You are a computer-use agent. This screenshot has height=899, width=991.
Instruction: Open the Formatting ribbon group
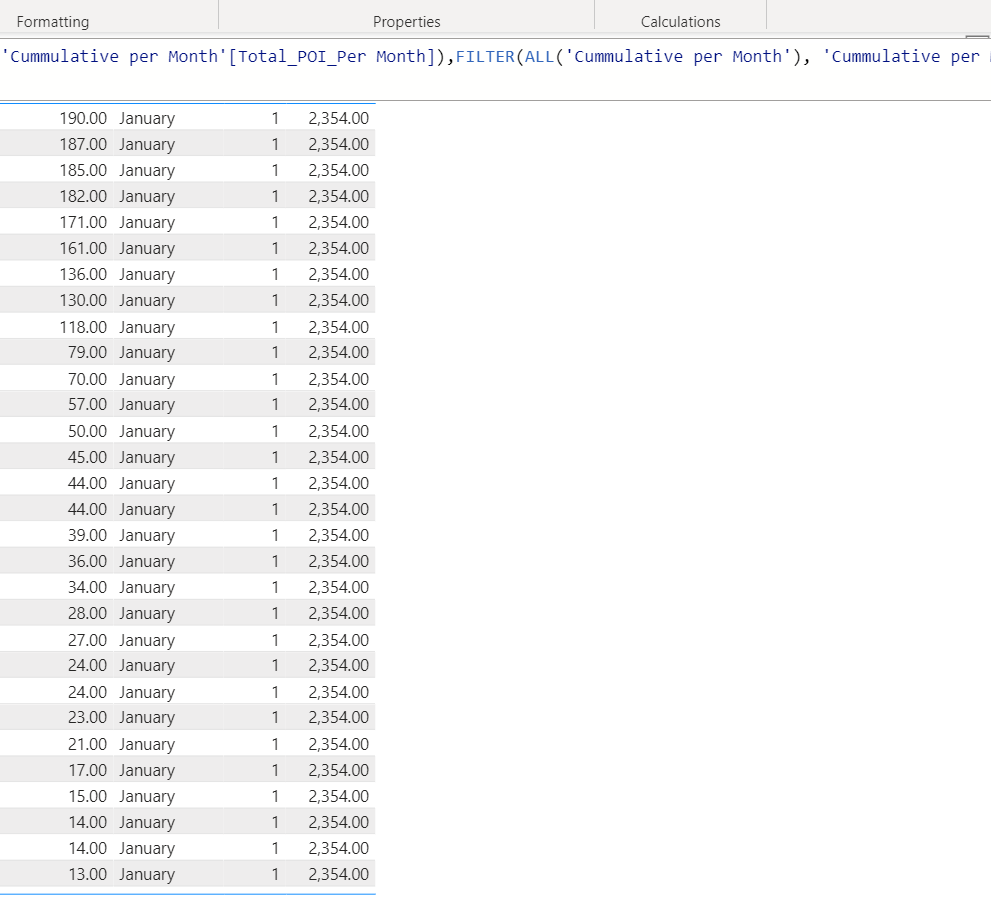pos(52,21)
